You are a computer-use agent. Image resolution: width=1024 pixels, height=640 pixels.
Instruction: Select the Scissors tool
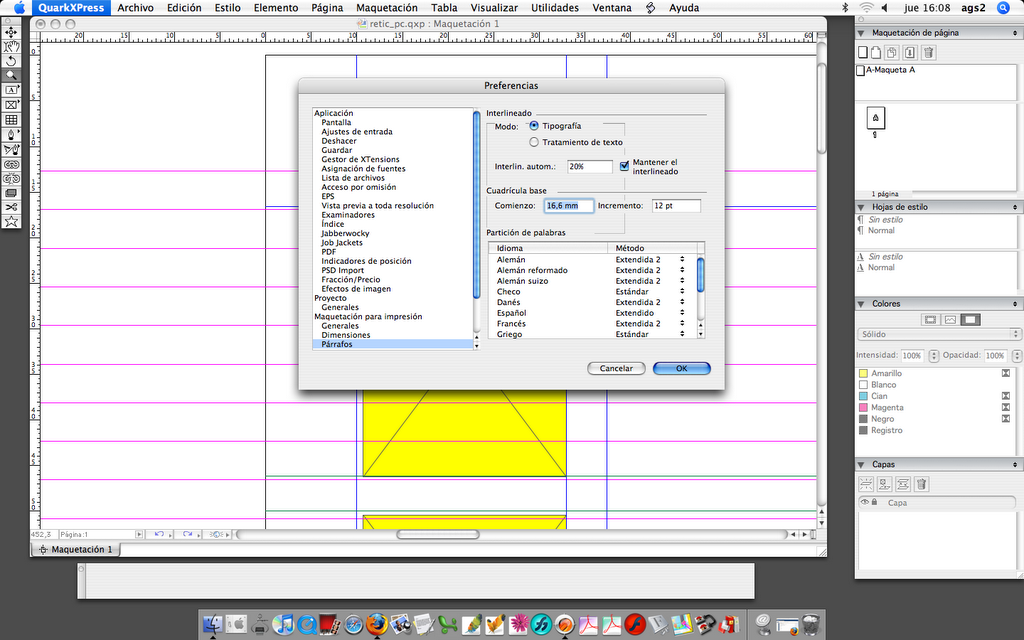(11, 207)
